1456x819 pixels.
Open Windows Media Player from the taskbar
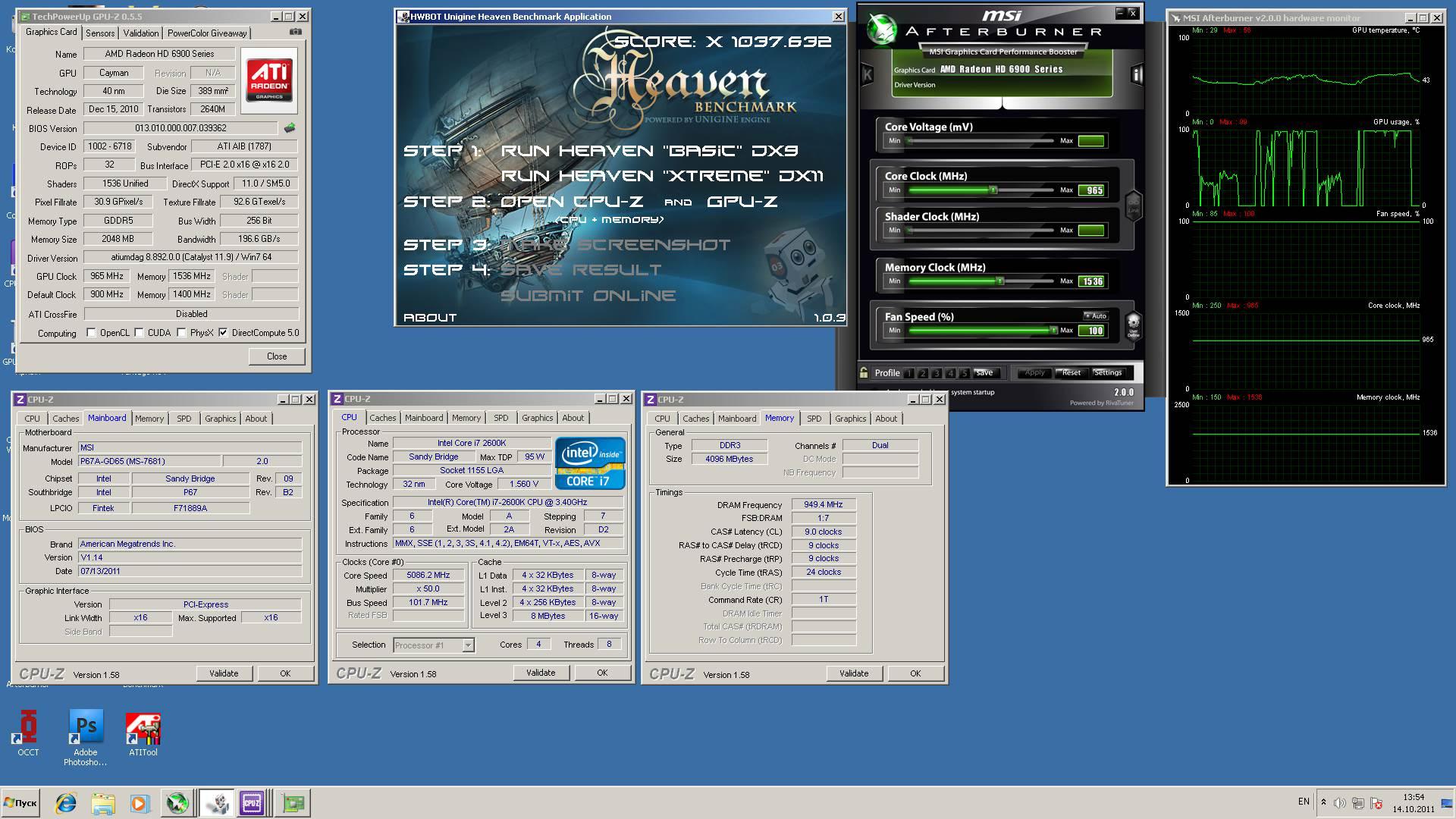pyautogui.click(x=139, y=802)
